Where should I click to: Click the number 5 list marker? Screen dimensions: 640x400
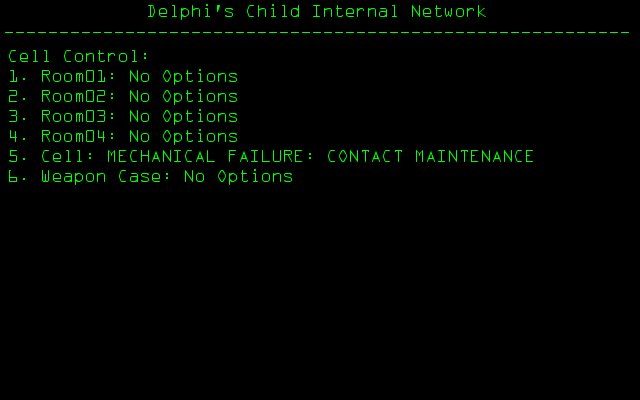[14, 156]
